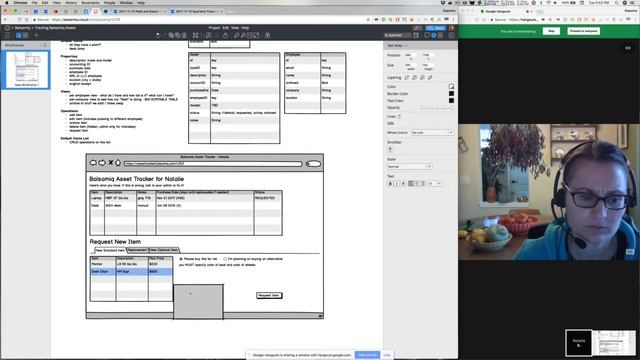
Task: Click the group selection icon in toolbar
Action: coord(196,36)
